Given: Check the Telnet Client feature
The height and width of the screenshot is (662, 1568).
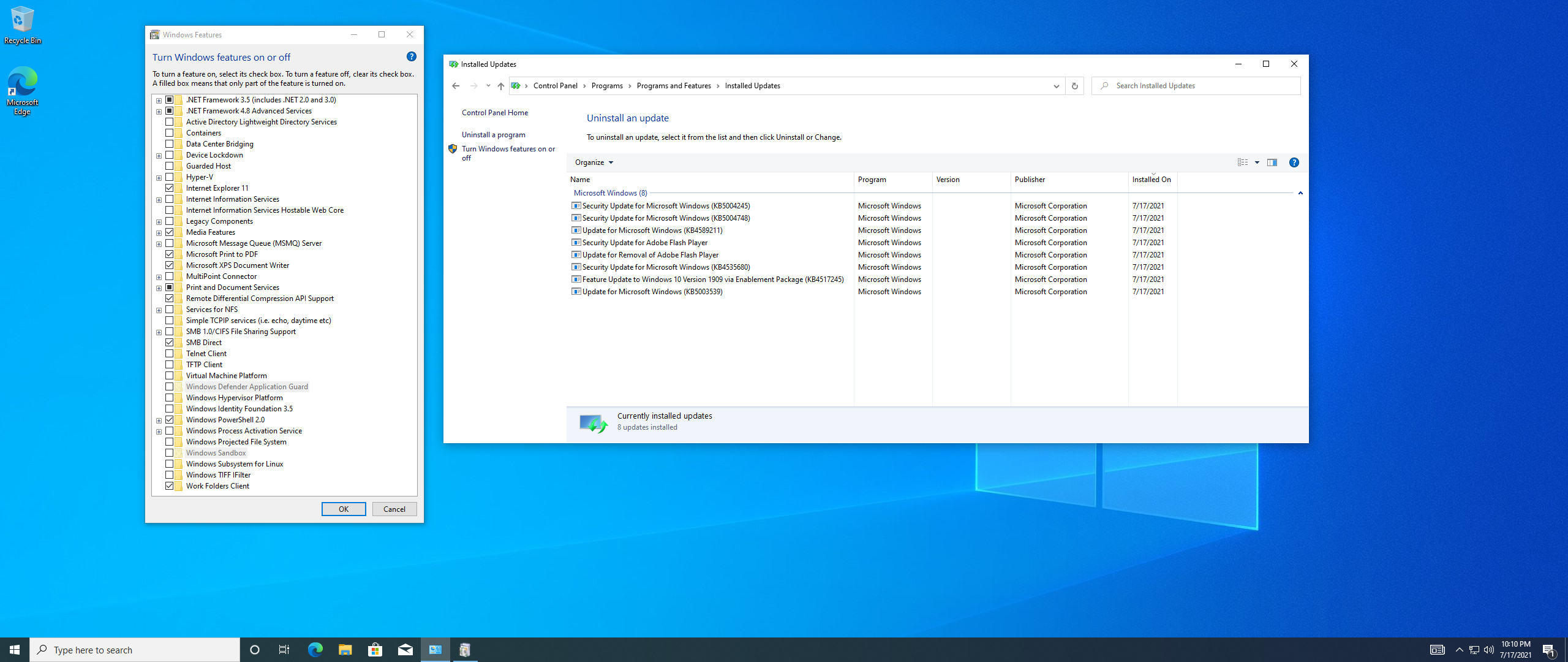Looking at the screenshot, I should (170, 354).
